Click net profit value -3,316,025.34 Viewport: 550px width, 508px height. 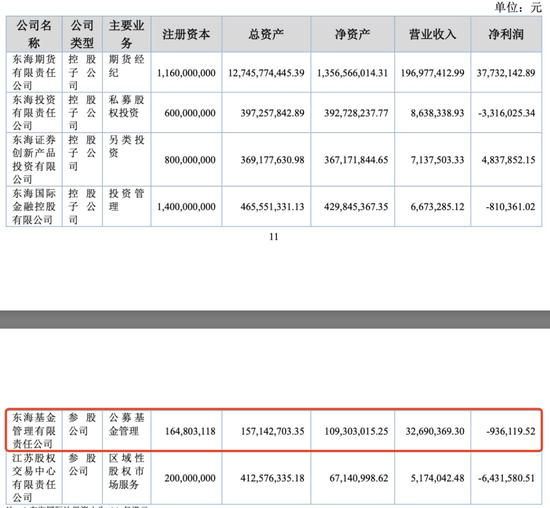[x=507, y=113]
